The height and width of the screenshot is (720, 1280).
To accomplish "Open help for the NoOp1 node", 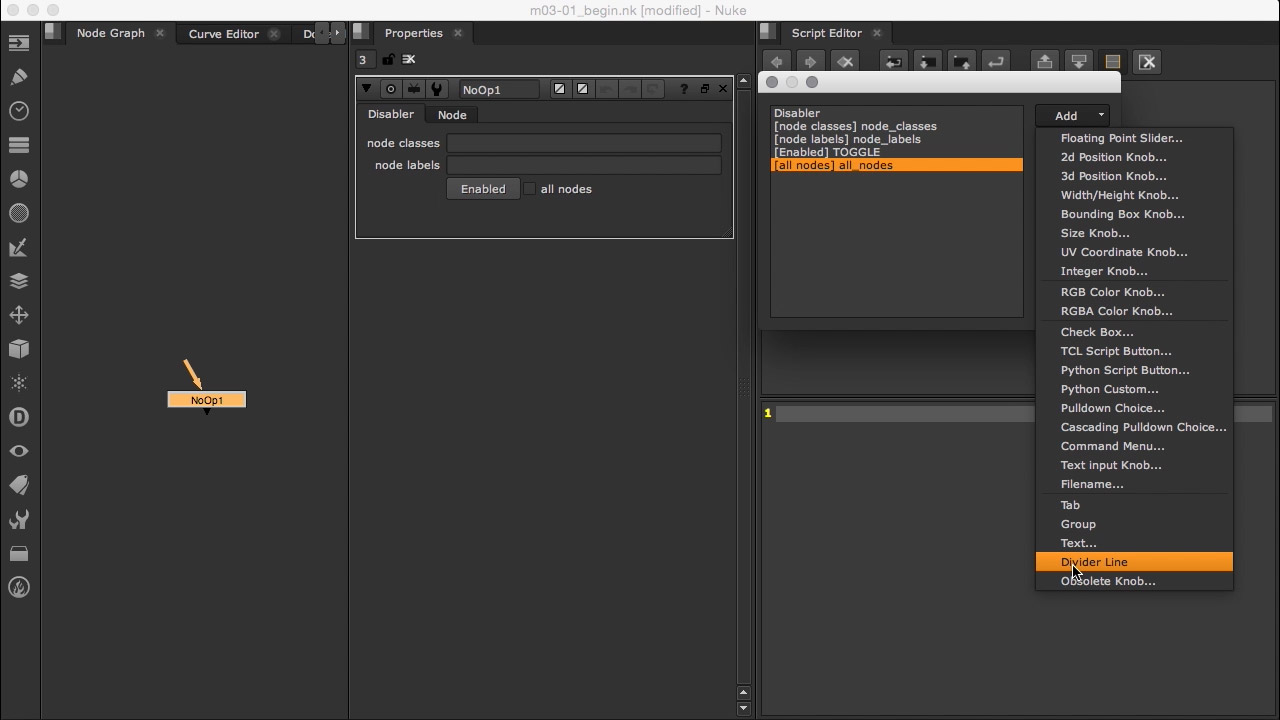I will (x=684, y=89).
